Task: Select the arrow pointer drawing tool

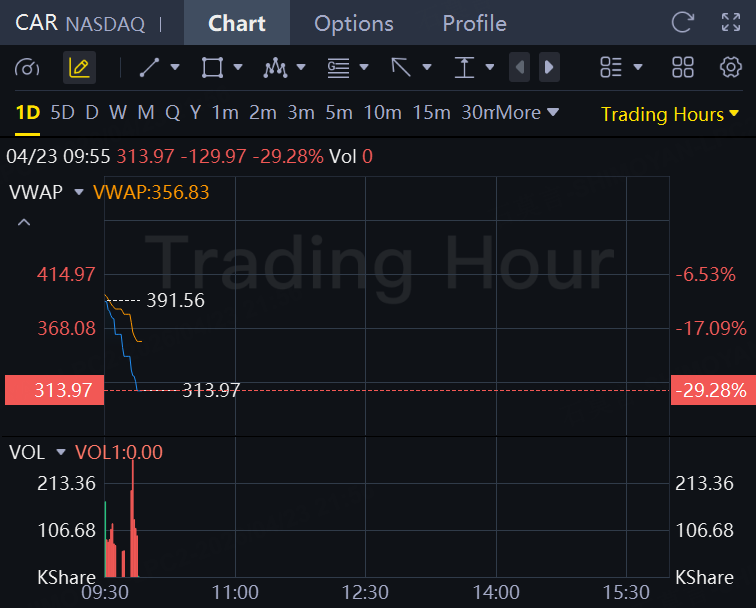Action: coord(401,68)
